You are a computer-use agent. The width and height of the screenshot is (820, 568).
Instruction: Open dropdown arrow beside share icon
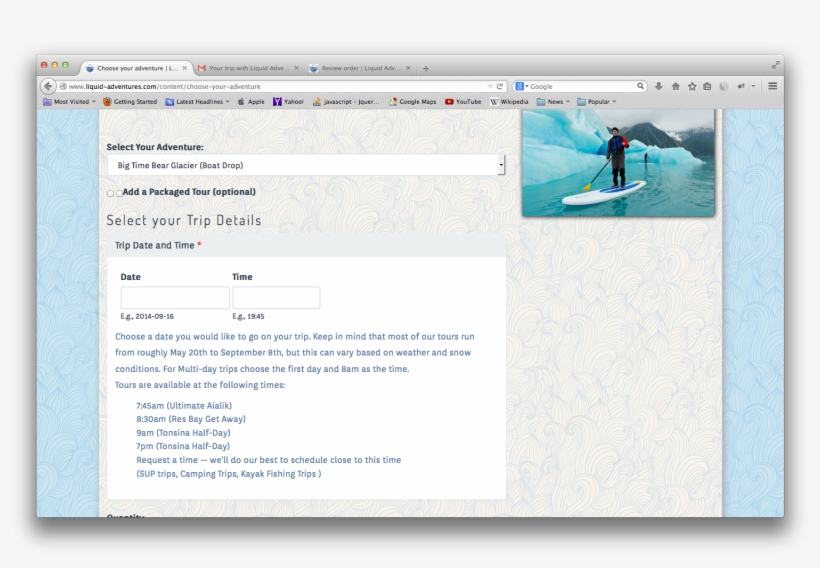pos(753,86)
